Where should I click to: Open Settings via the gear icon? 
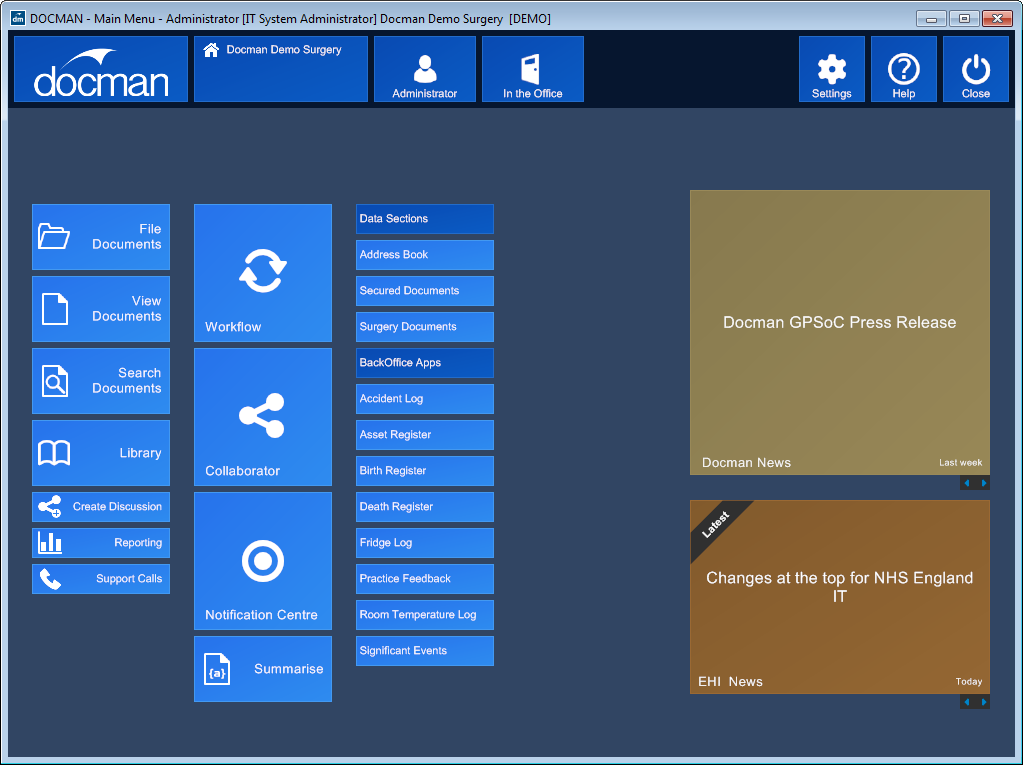(x=832, y=69)
